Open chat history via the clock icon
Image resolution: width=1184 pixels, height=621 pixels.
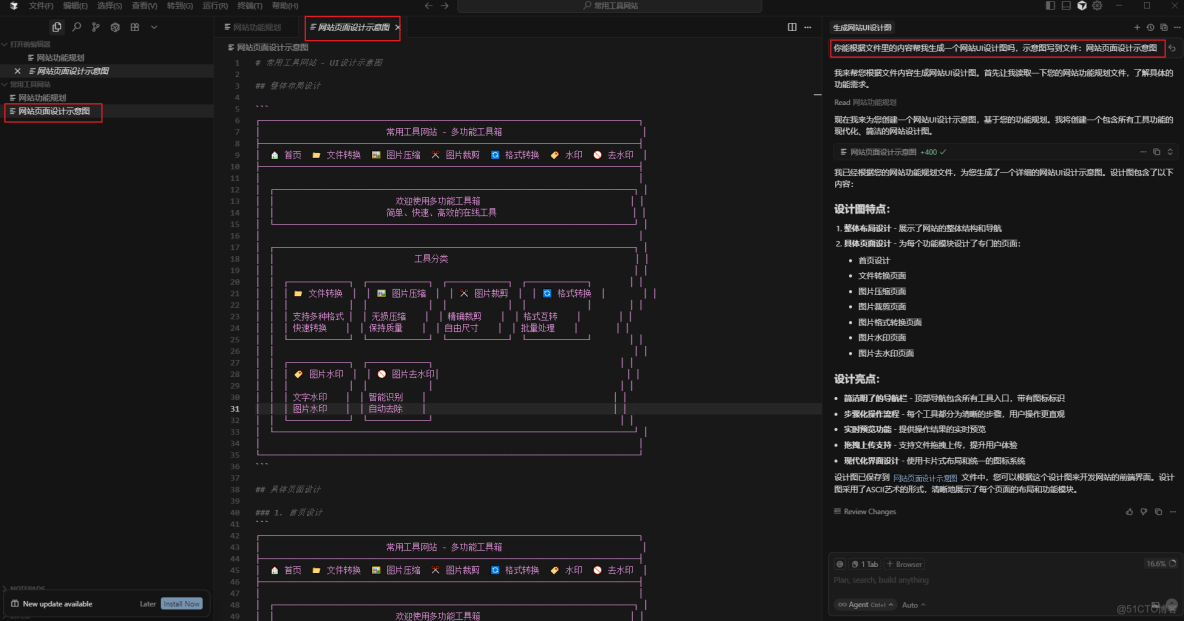click(x=1151, y=27)
